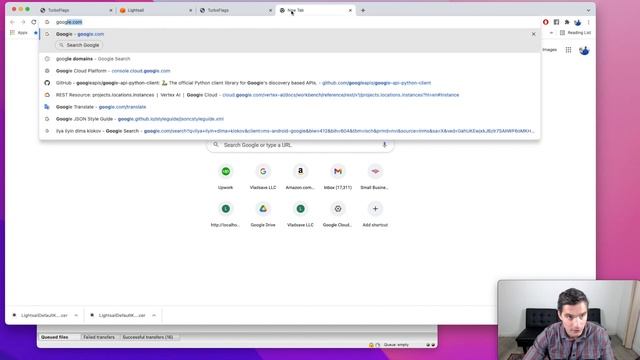This screenshot has width=640, height=360.
Task: Choose the REST Resource Vertex AI suggestion
Action: coord(290,95)
